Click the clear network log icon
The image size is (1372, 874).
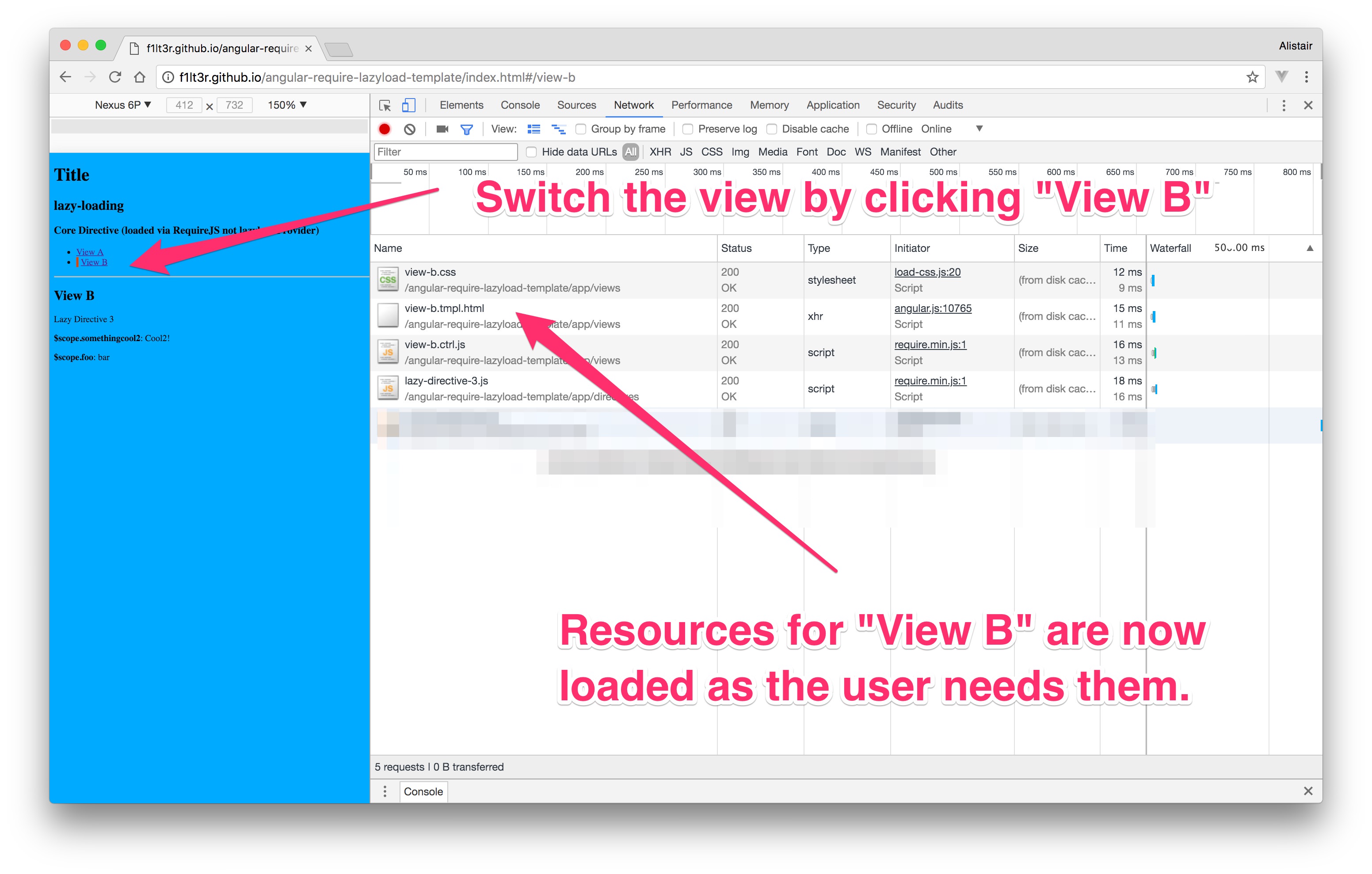409,129
